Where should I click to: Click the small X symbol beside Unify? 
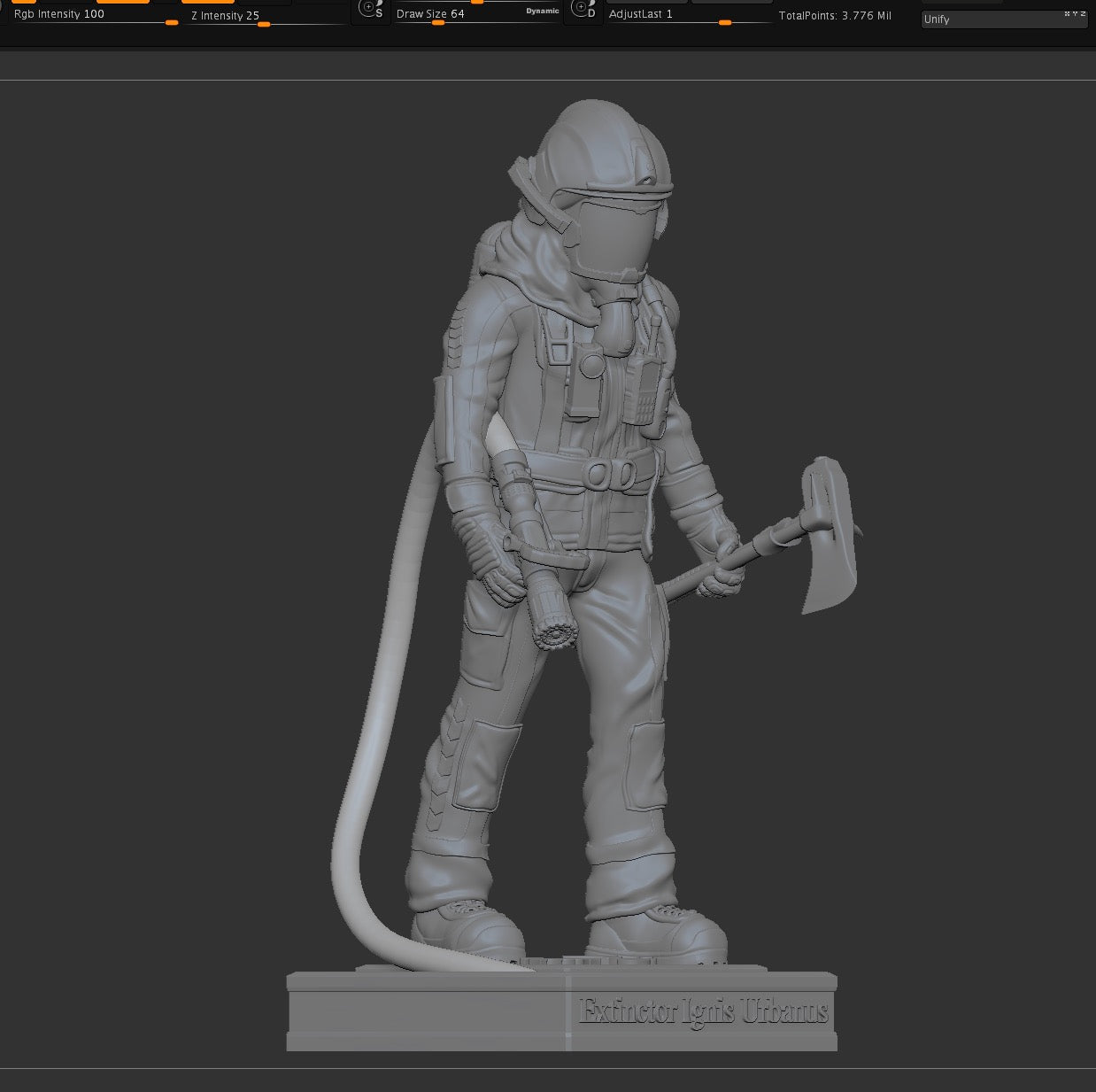click(1067, 13)
